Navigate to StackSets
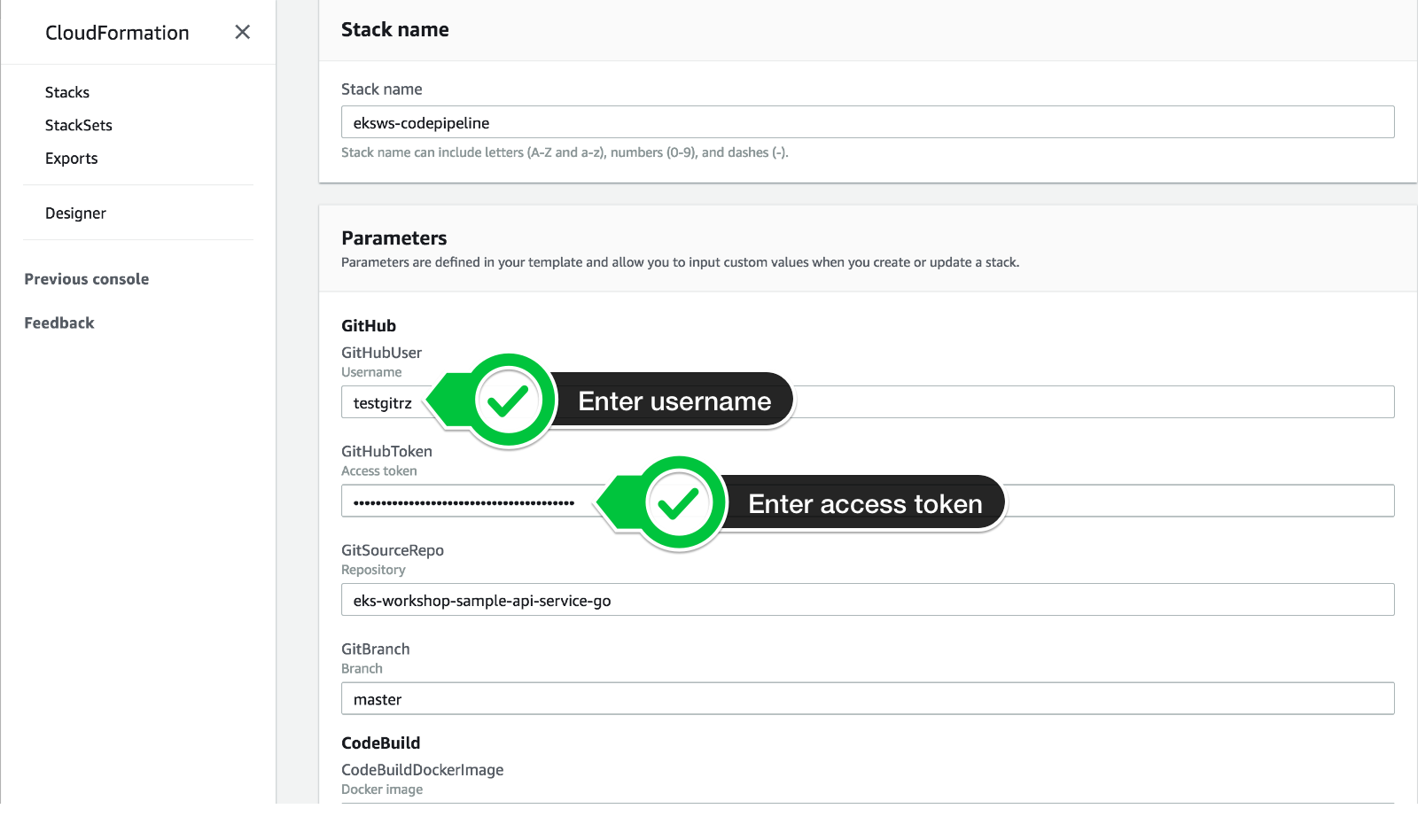Viewport: 1418px width, 840px height. click(x=78, y=125)
